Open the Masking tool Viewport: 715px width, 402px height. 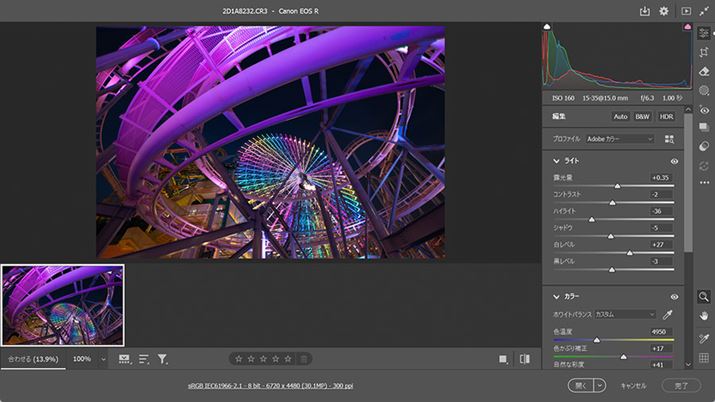click(x=704, y=90)
